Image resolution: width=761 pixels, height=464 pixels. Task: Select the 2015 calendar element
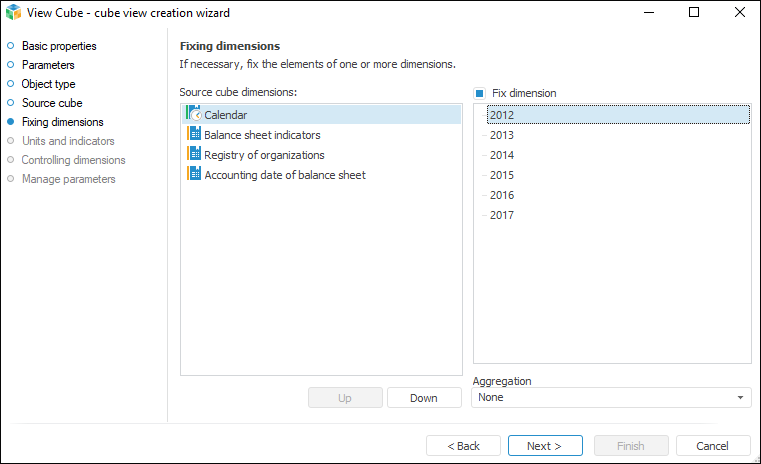click(502, 175)
